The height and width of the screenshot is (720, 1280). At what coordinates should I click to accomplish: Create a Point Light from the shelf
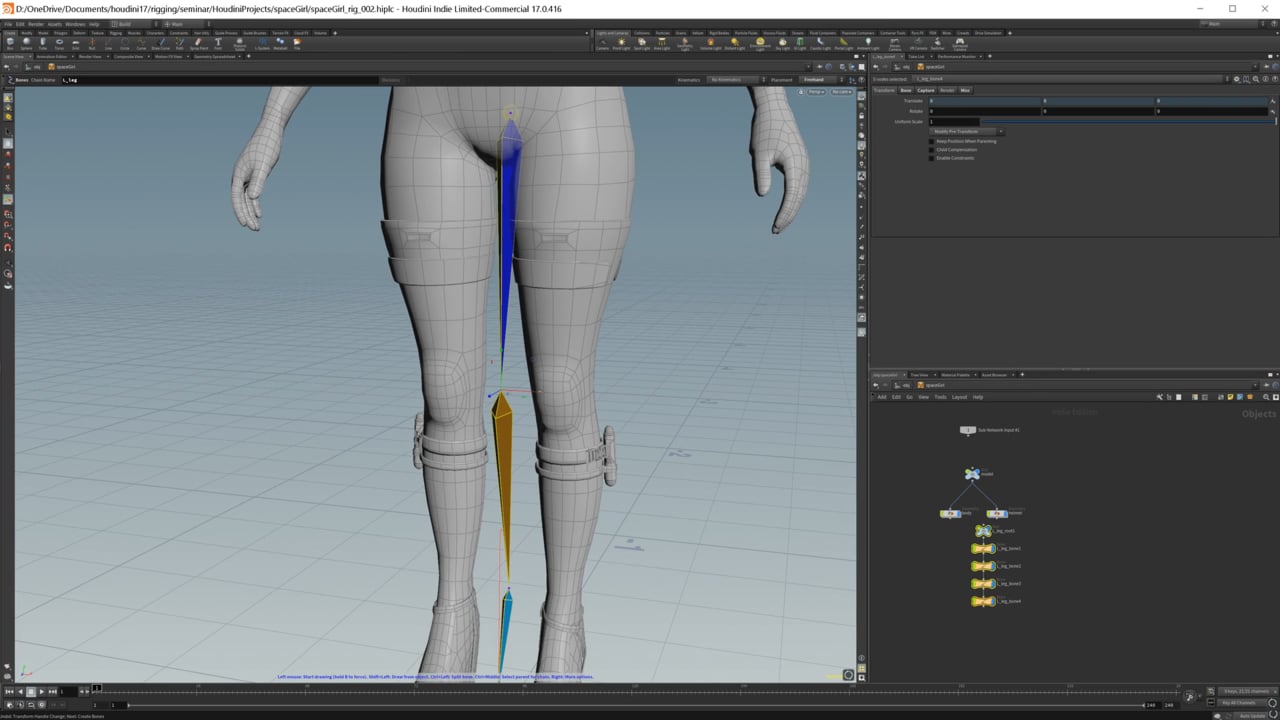pos(622,42)
